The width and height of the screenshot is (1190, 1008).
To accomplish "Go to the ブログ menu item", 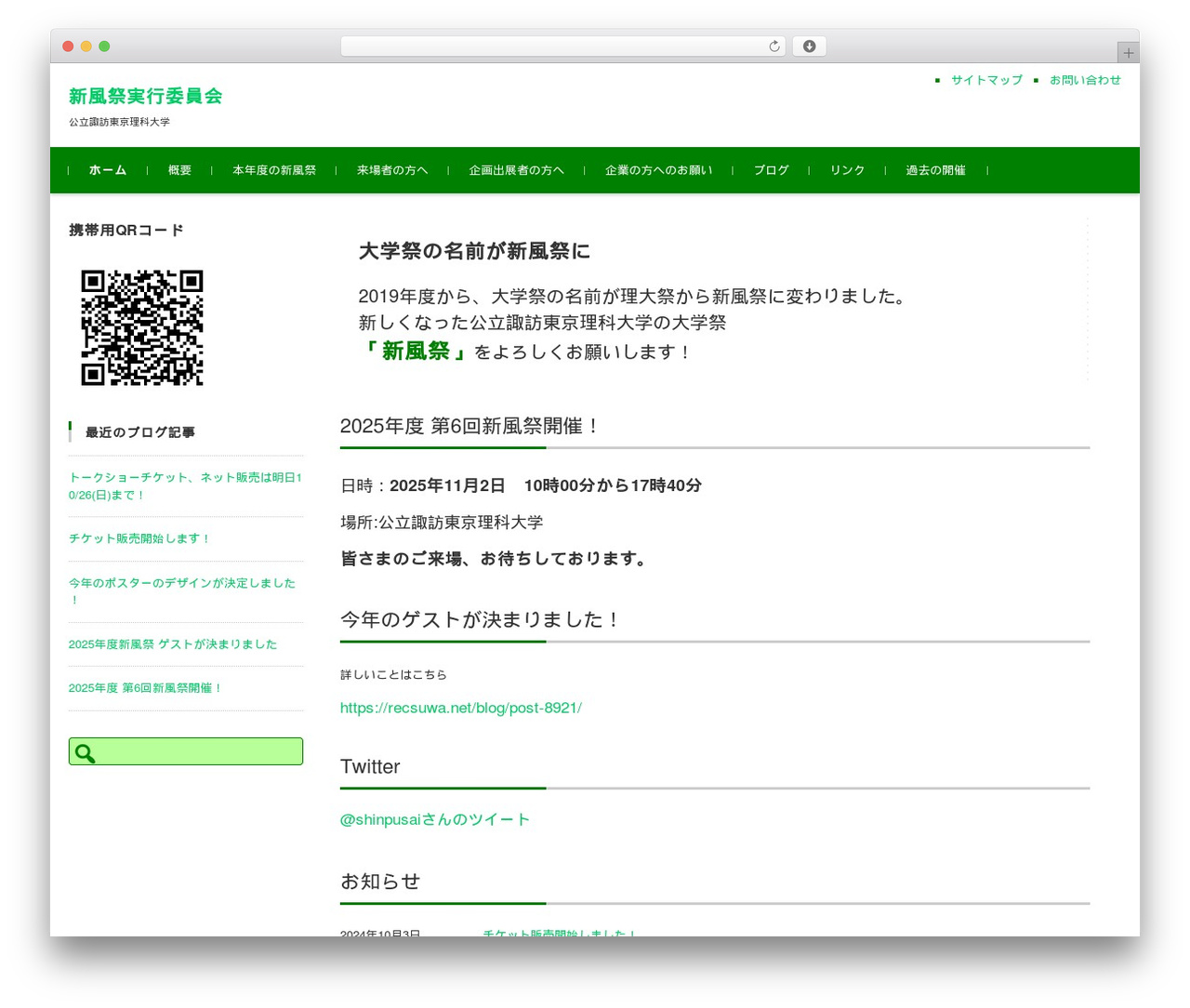I will coord(771,170).
